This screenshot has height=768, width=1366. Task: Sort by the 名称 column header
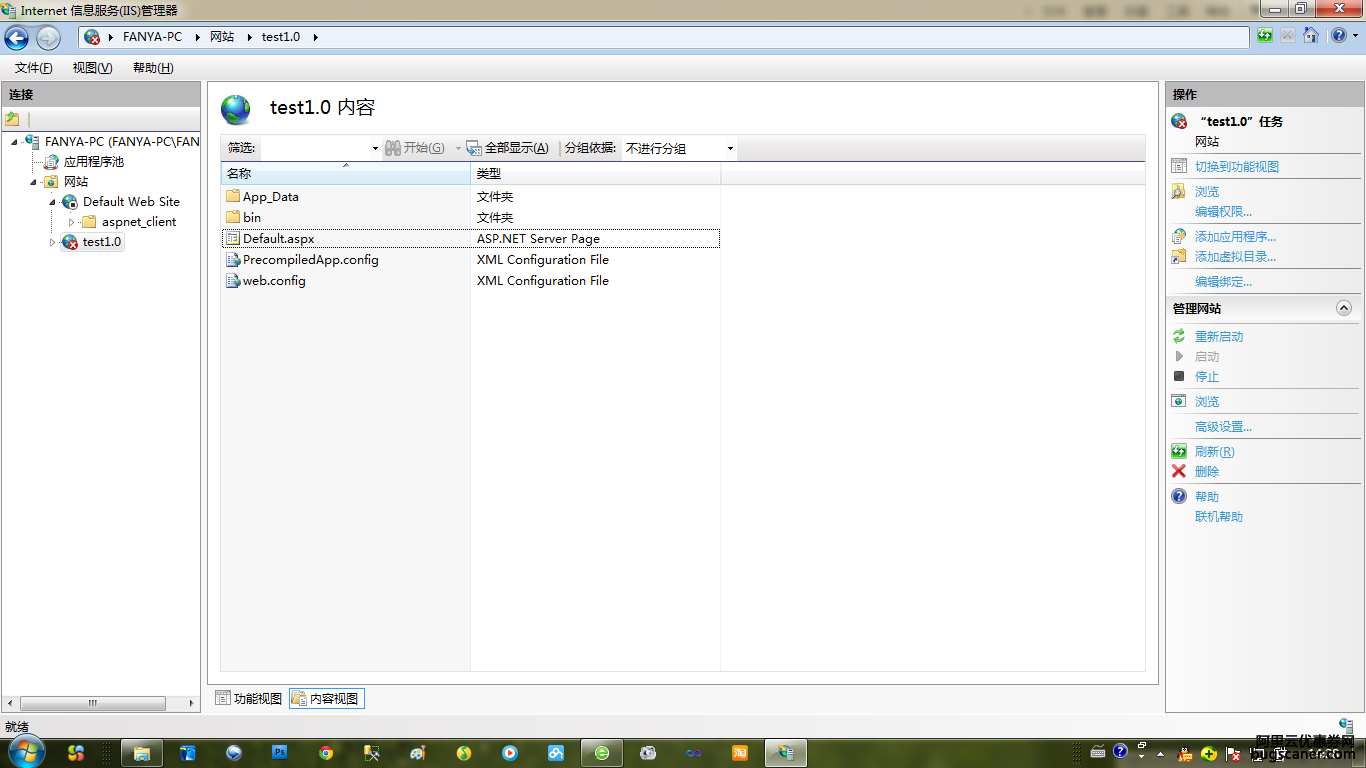(345, 174)
